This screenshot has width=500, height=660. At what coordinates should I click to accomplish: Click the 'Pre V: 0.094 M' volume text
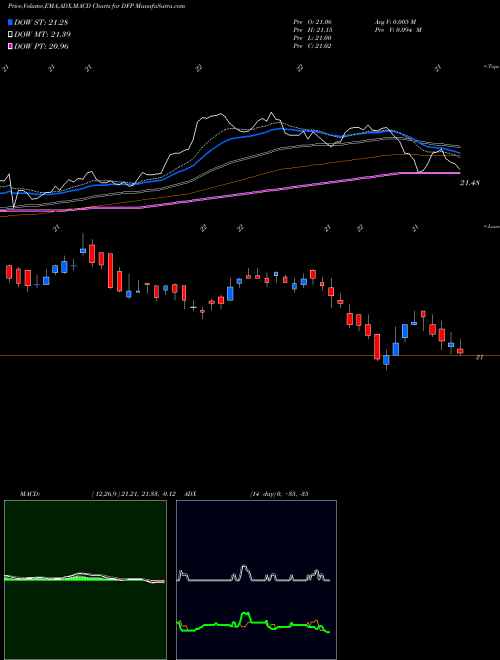tap(398, 30)
